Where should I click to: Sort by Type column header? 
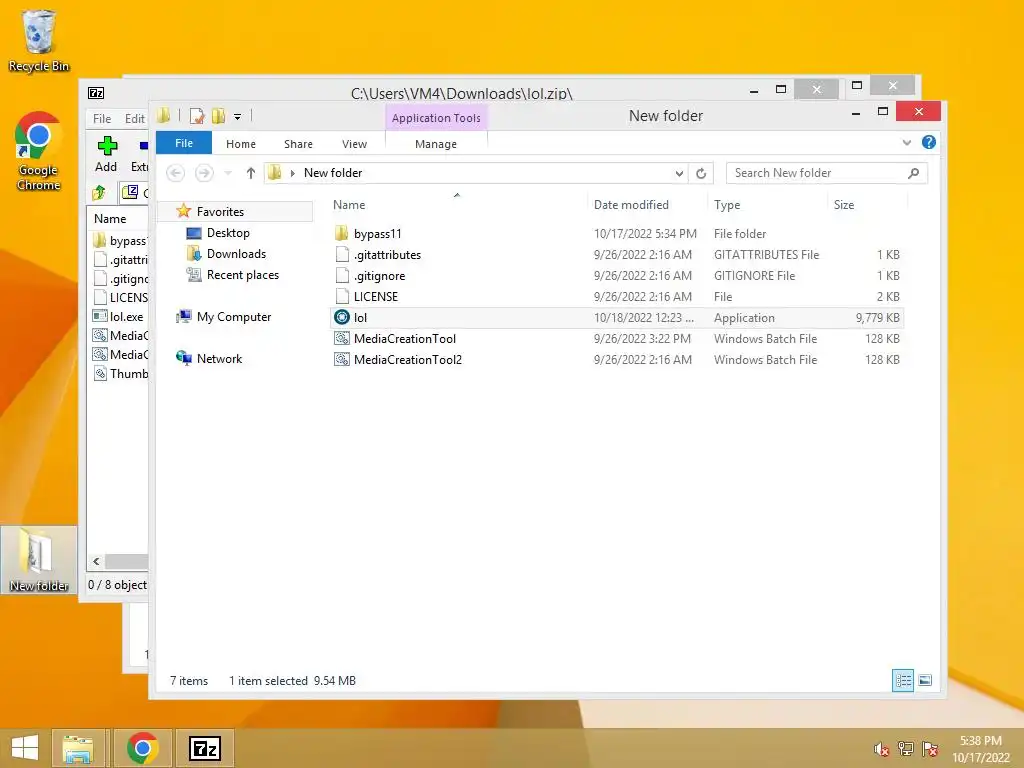tap(727, 205)
